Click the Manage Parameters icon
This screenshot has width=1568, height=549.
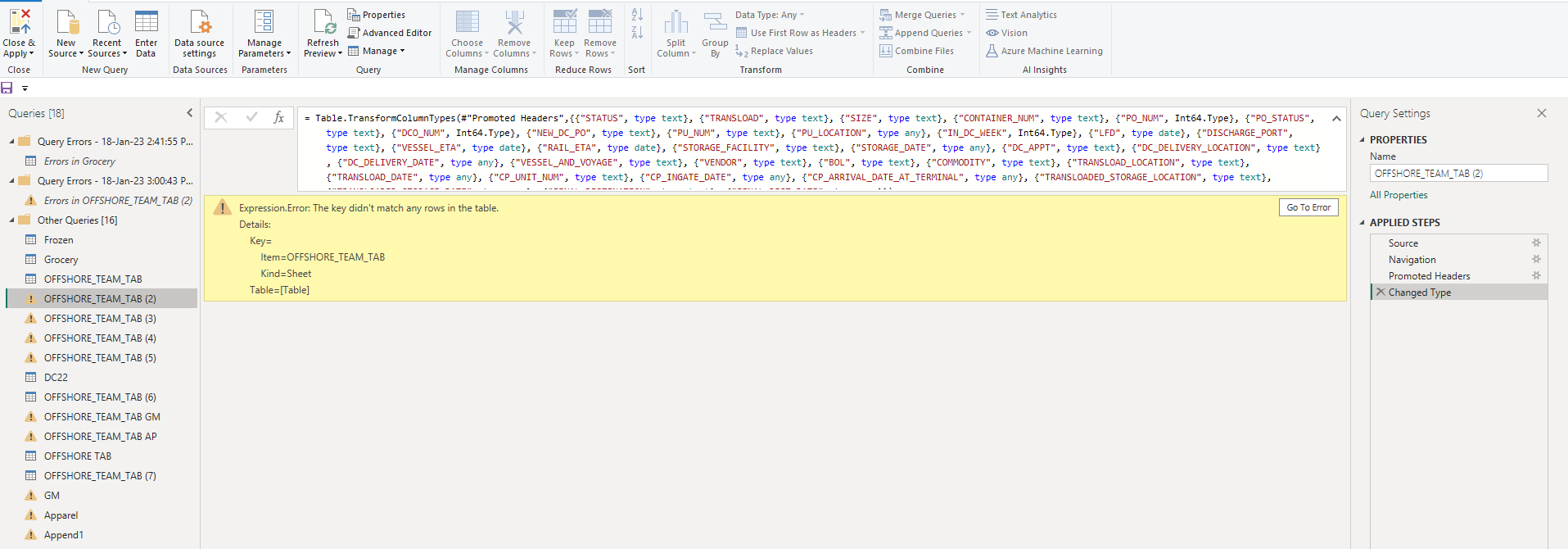point(264,22)
